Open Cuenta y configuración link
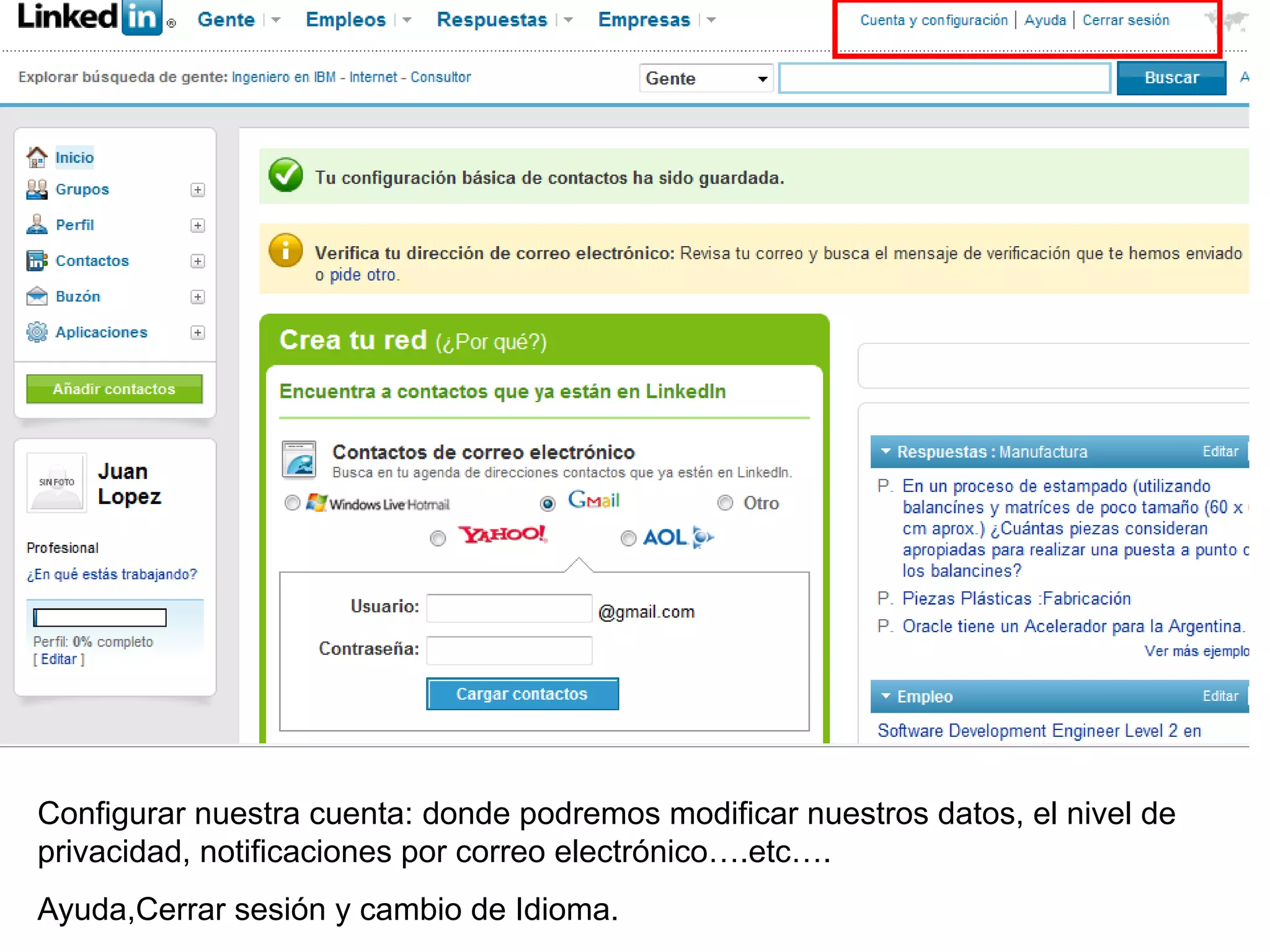1270x952 pixels. coord(934,20)
